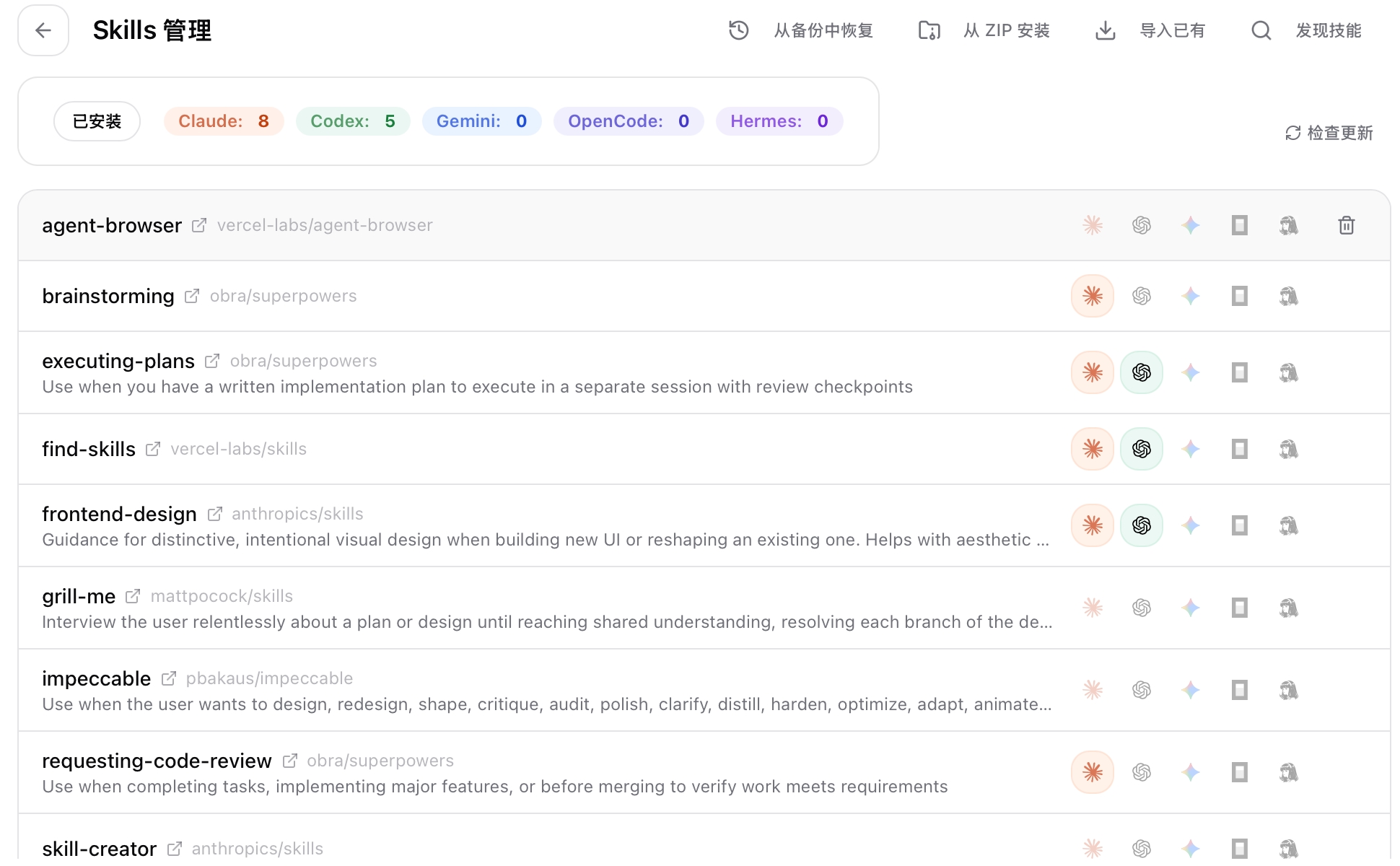Screen dimensions: 1400x866
Task: Click the discover skills search icon
Action: coord(1261,30)
